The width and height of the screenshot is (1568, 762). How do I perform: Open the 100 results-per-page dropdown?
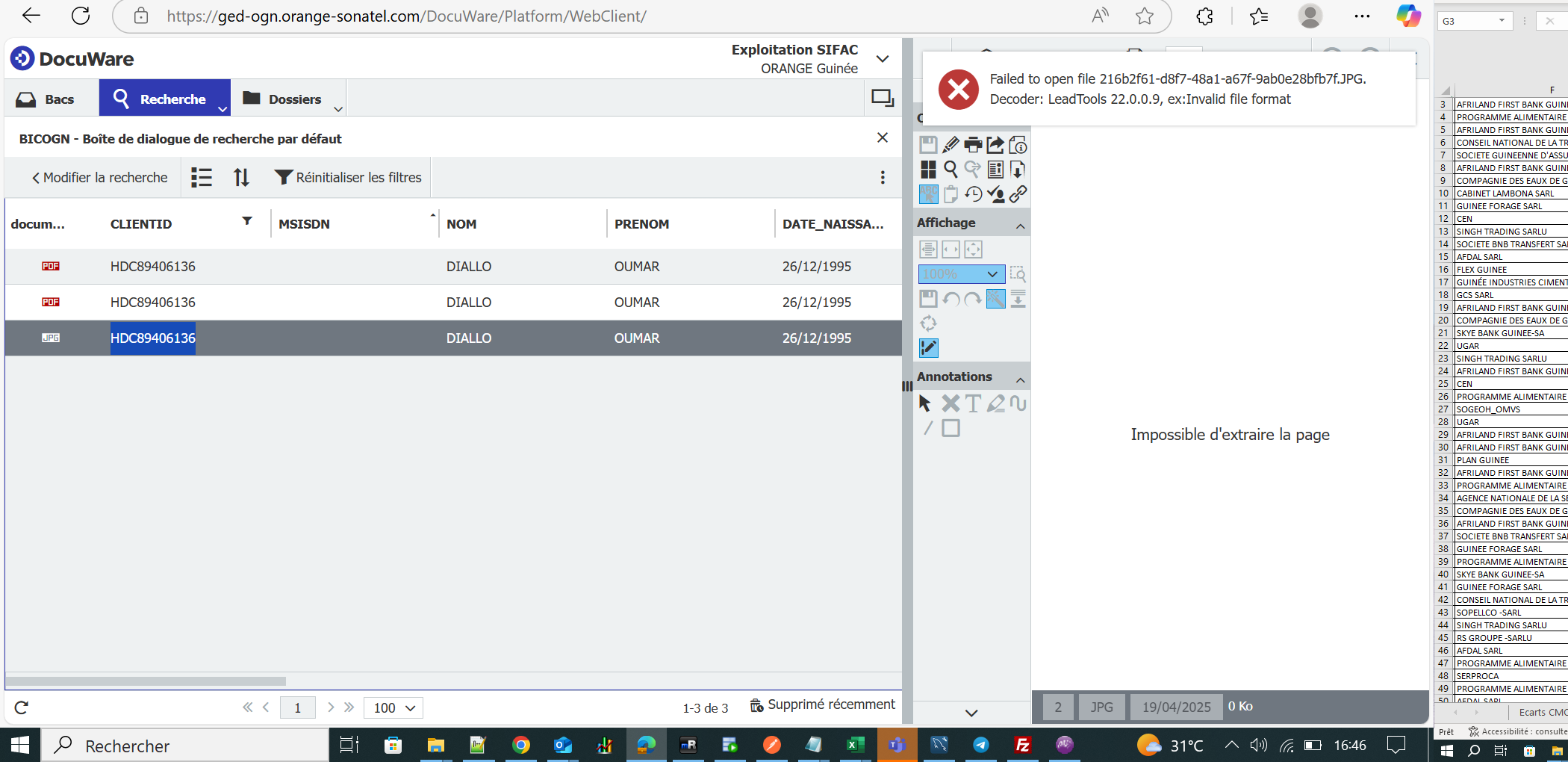pos(393,707)
